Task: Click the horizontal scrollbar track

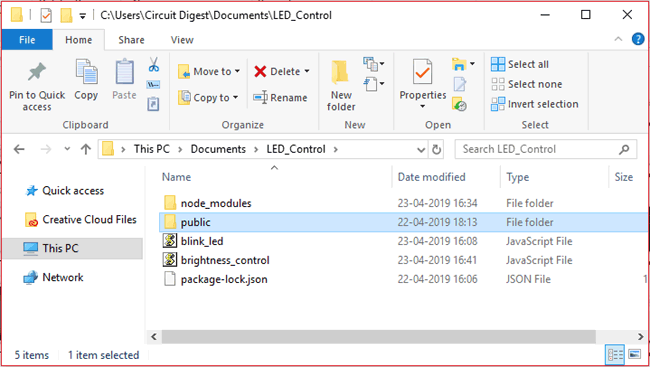Action: click(616, 337)
